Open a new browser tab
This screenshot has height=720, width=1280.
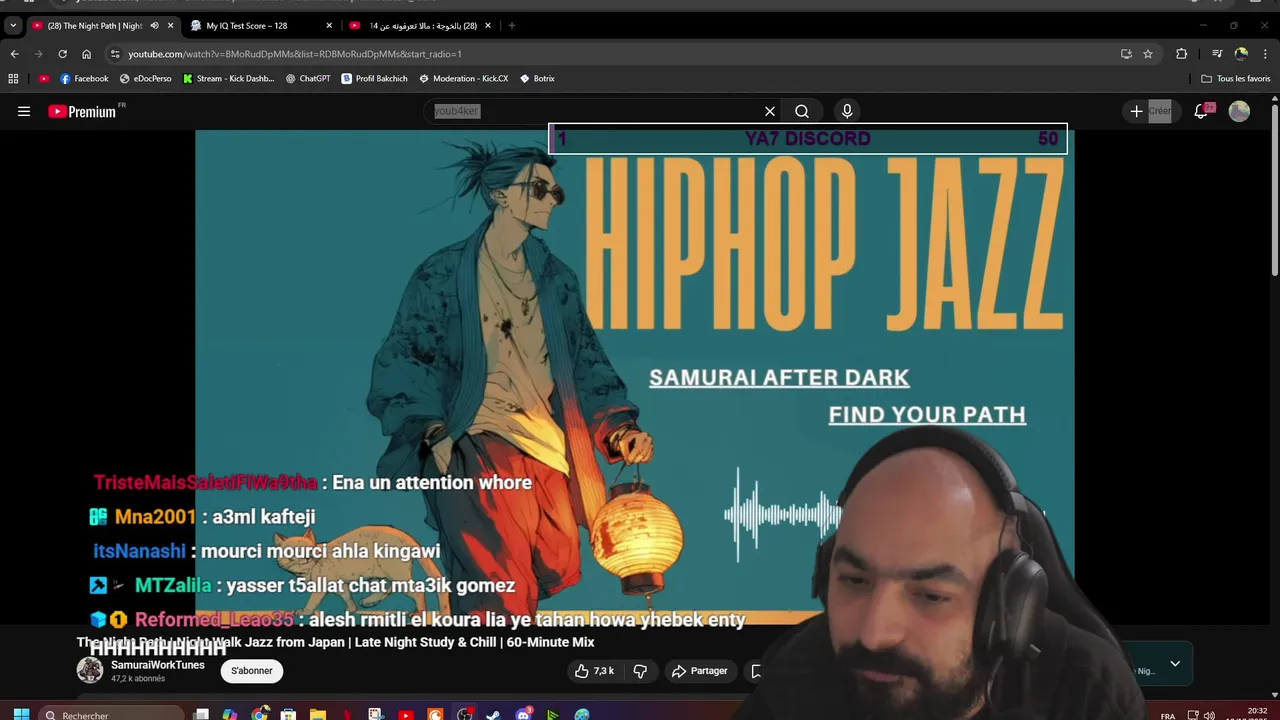click(511, 26)
